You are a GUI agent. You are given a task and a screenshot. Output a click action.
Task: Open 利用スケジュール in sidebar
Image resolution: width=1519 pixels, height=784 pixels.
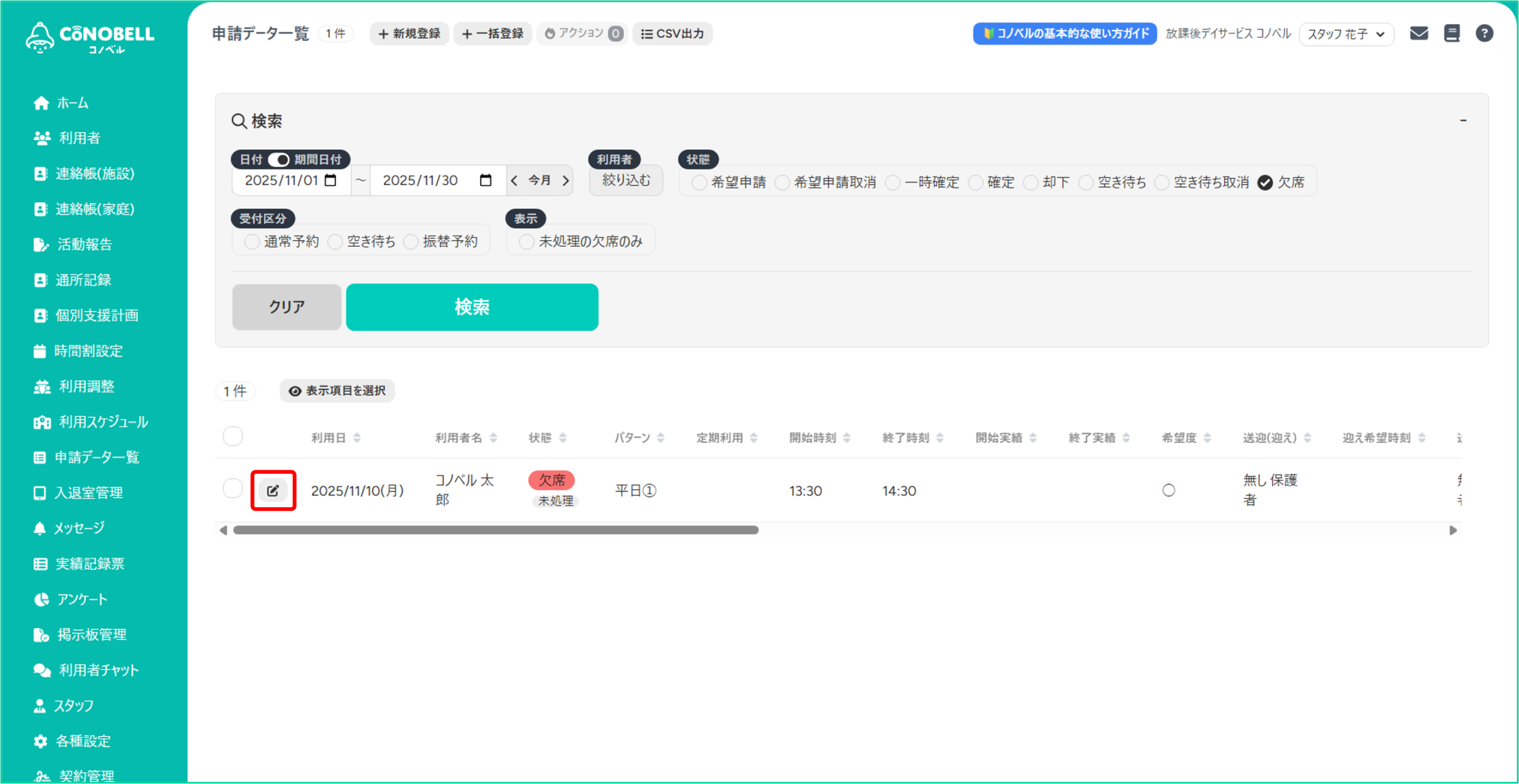103,422
